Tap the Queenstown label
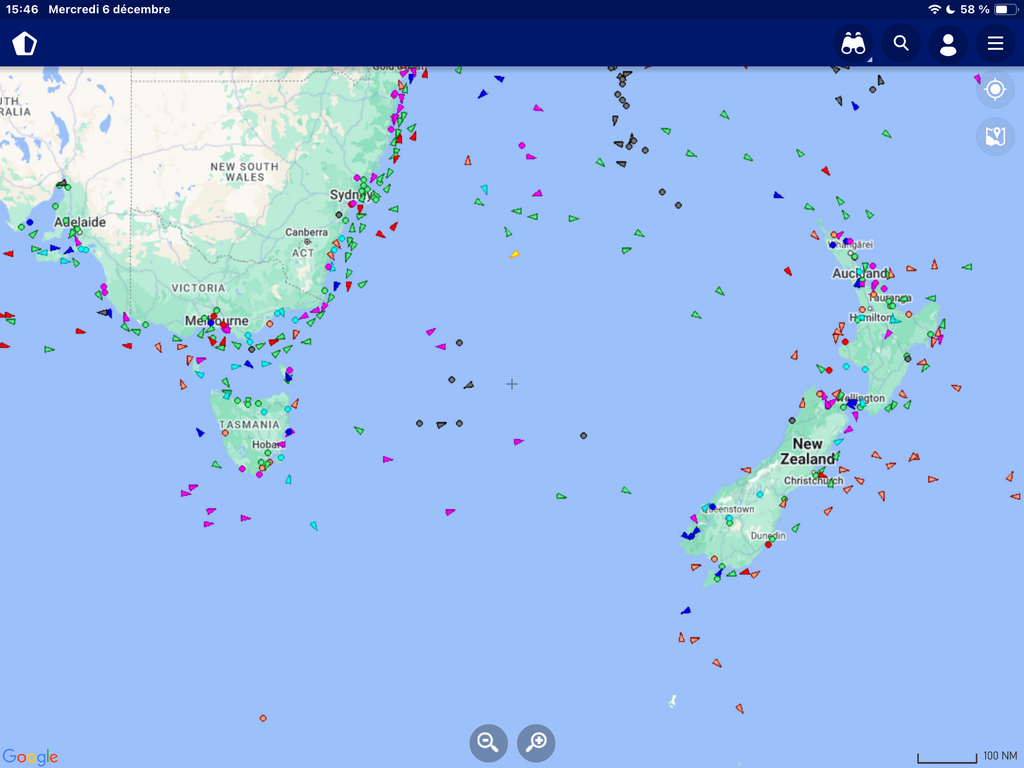Image resolution: width=1024 pixels, height=768 pixels. click(730, 509)
